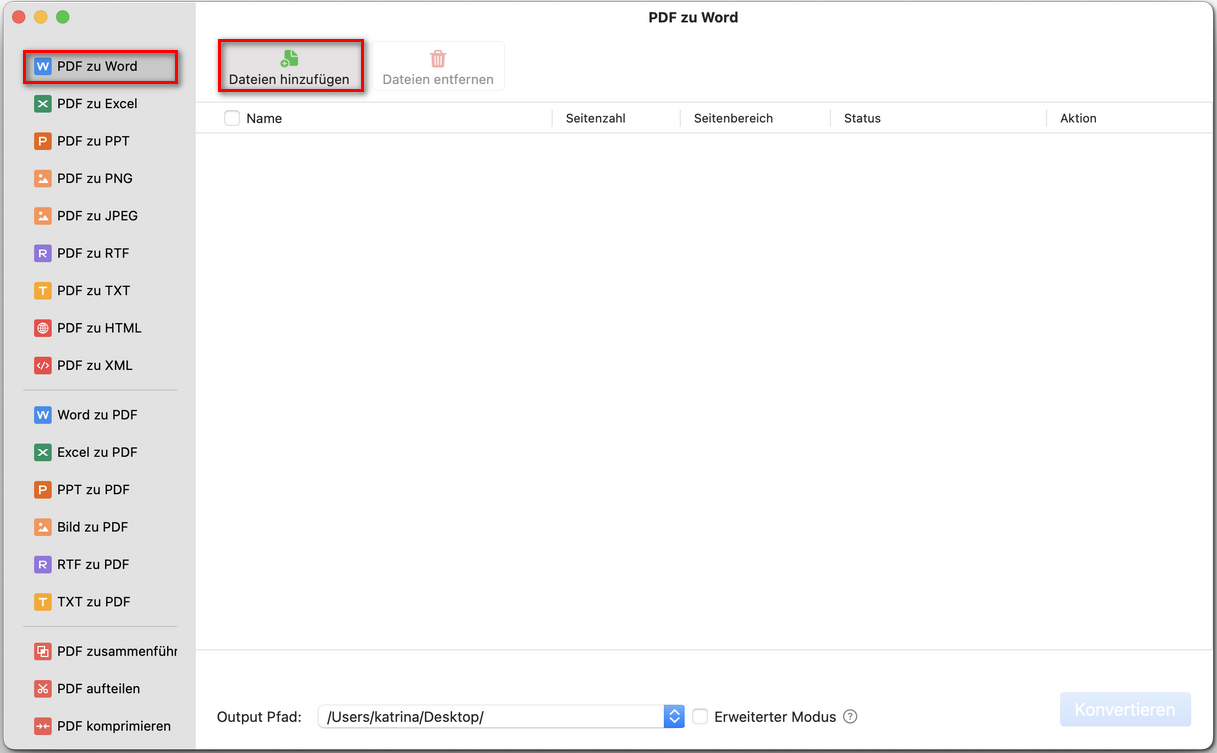
Task: Select PDF zu PNG conversion mode
Action: [x=92, y=178]
